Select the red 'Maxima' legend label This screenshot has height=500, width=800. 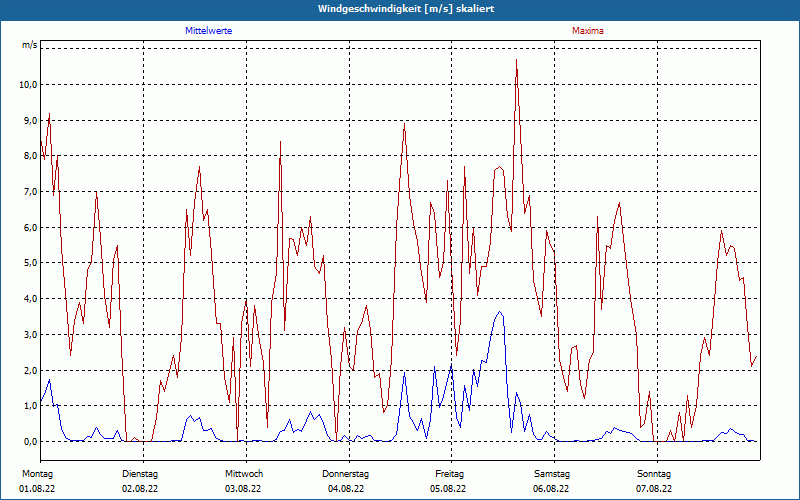click(588, 31)
